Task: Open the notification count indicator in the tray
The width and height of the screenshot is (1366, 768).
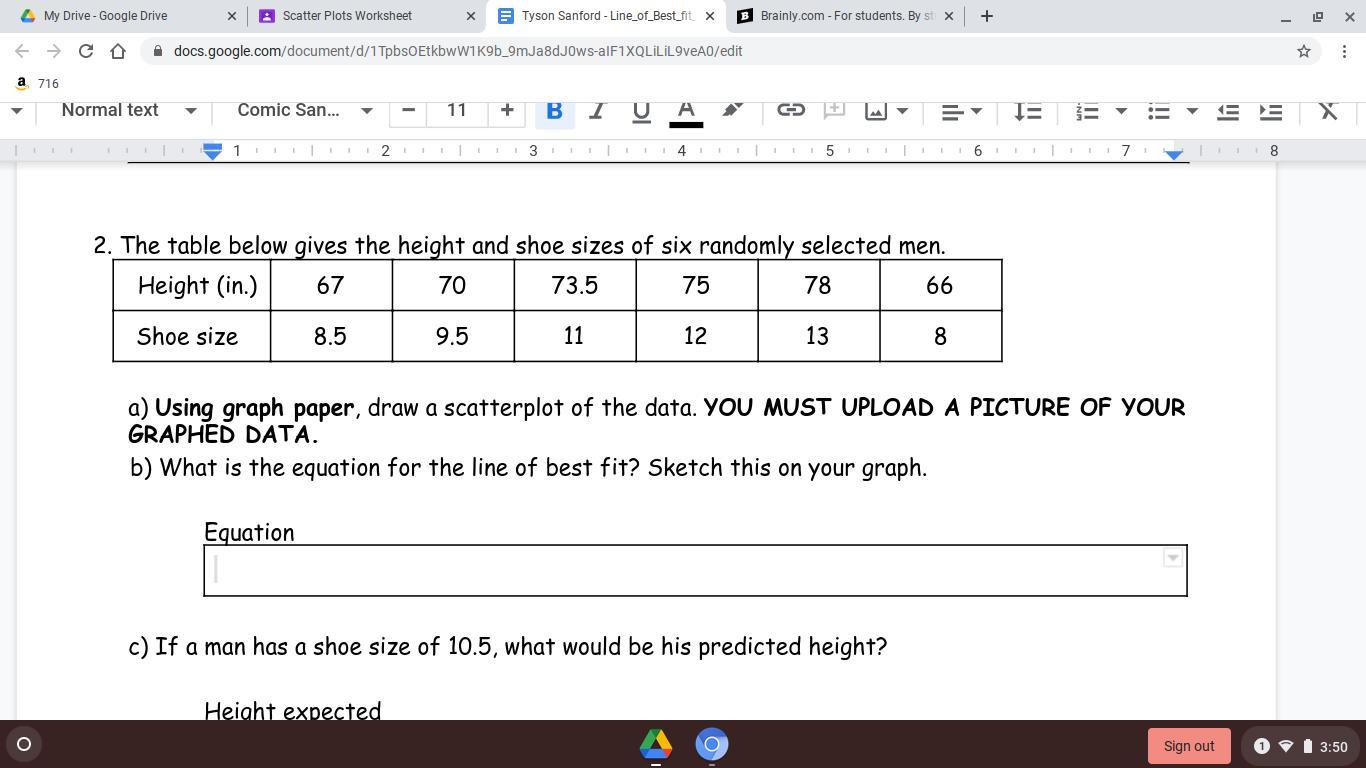Action: (x=1261, y=746)
